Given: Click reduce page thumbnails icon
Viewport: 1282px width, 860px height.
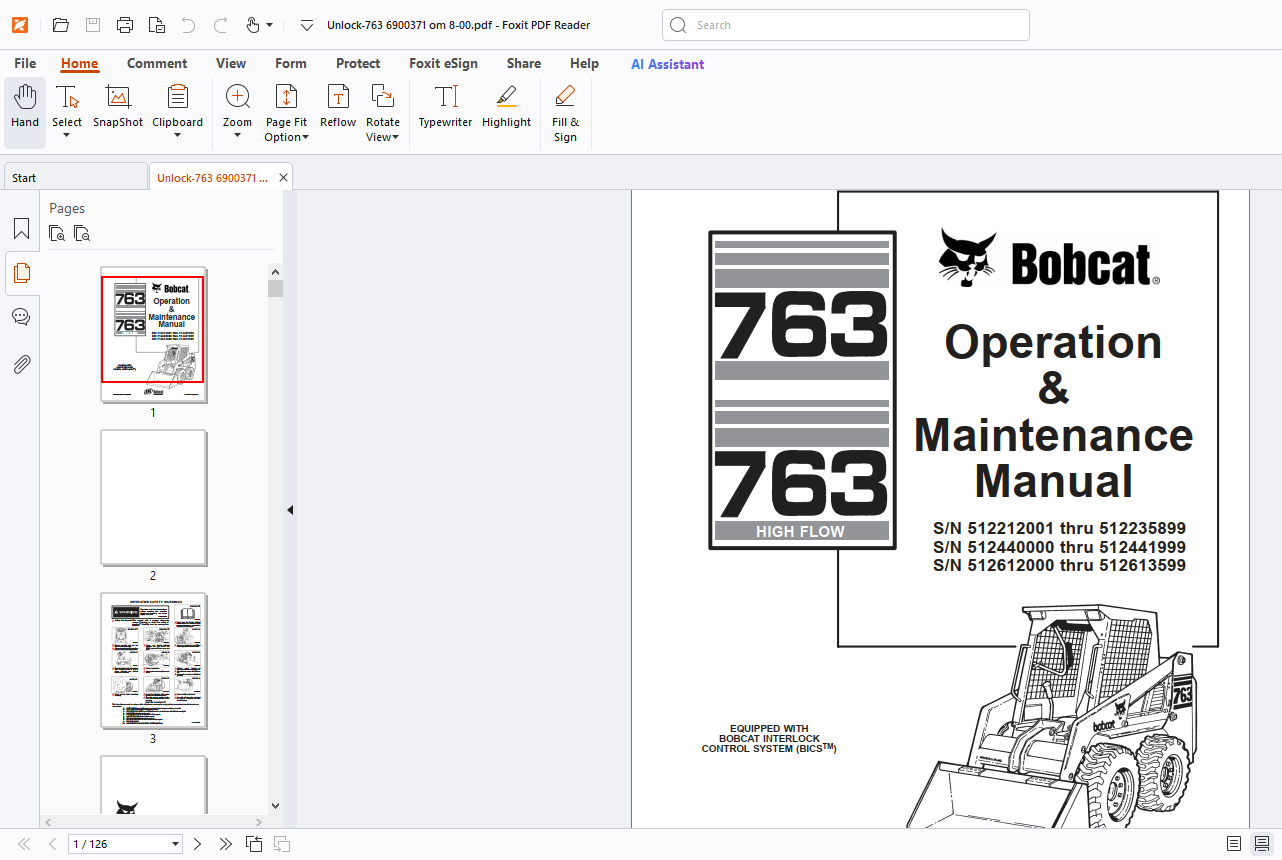Looking at the screenshot, I should tap(82, 234).
